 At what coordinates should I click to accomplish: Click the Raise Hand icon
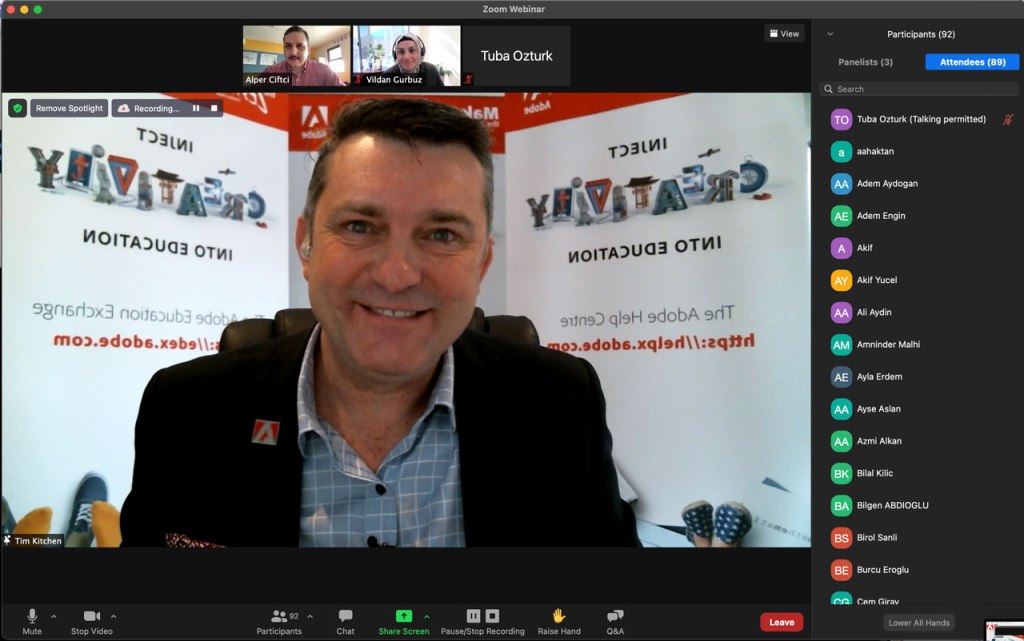558,616
